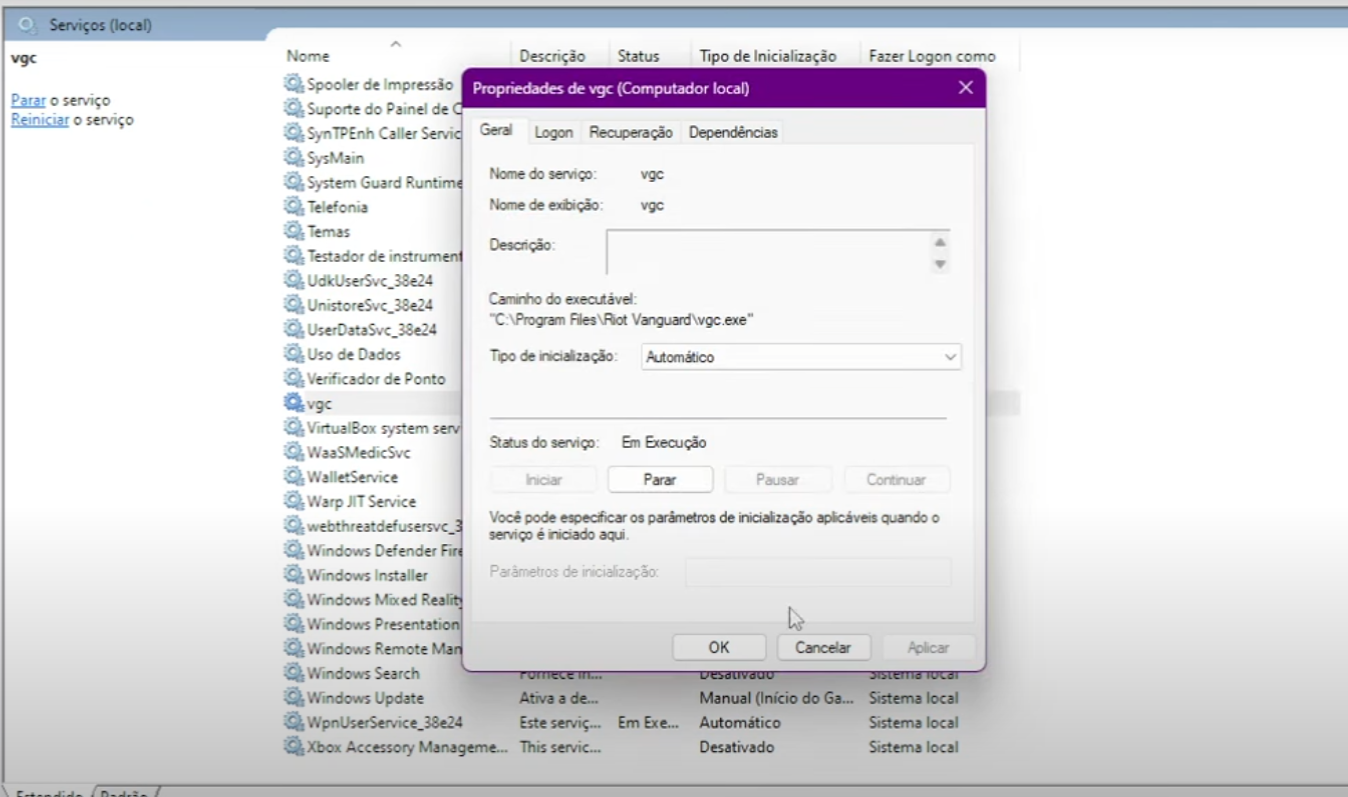Select the Windows Mixed Reality gear icon
The height and width of the screenshot is (797, 1348).
pos(294,599)
